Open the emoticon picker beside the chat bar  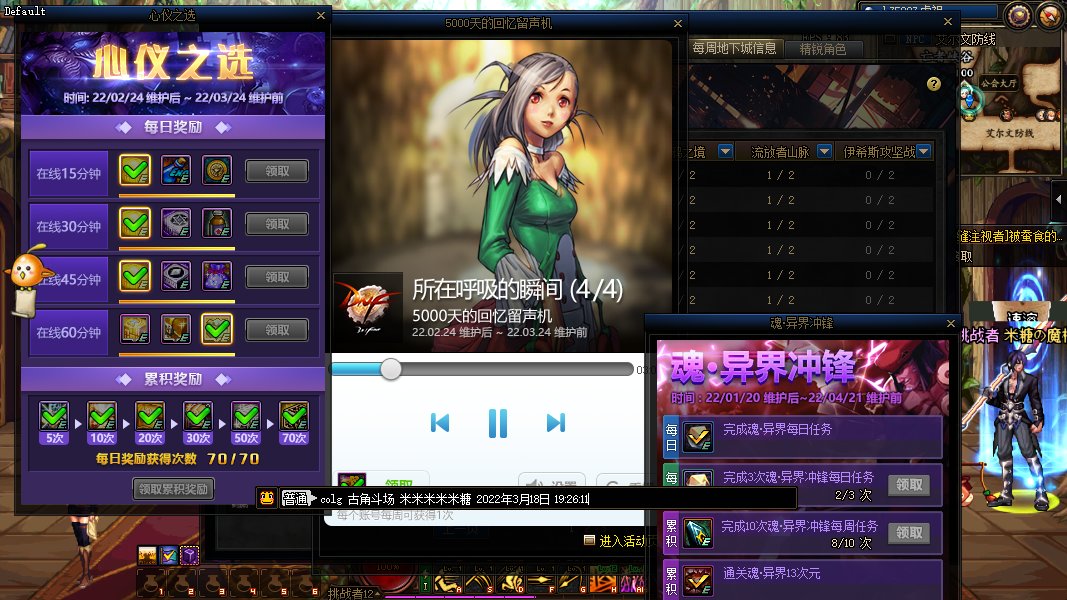pos(267,498)
